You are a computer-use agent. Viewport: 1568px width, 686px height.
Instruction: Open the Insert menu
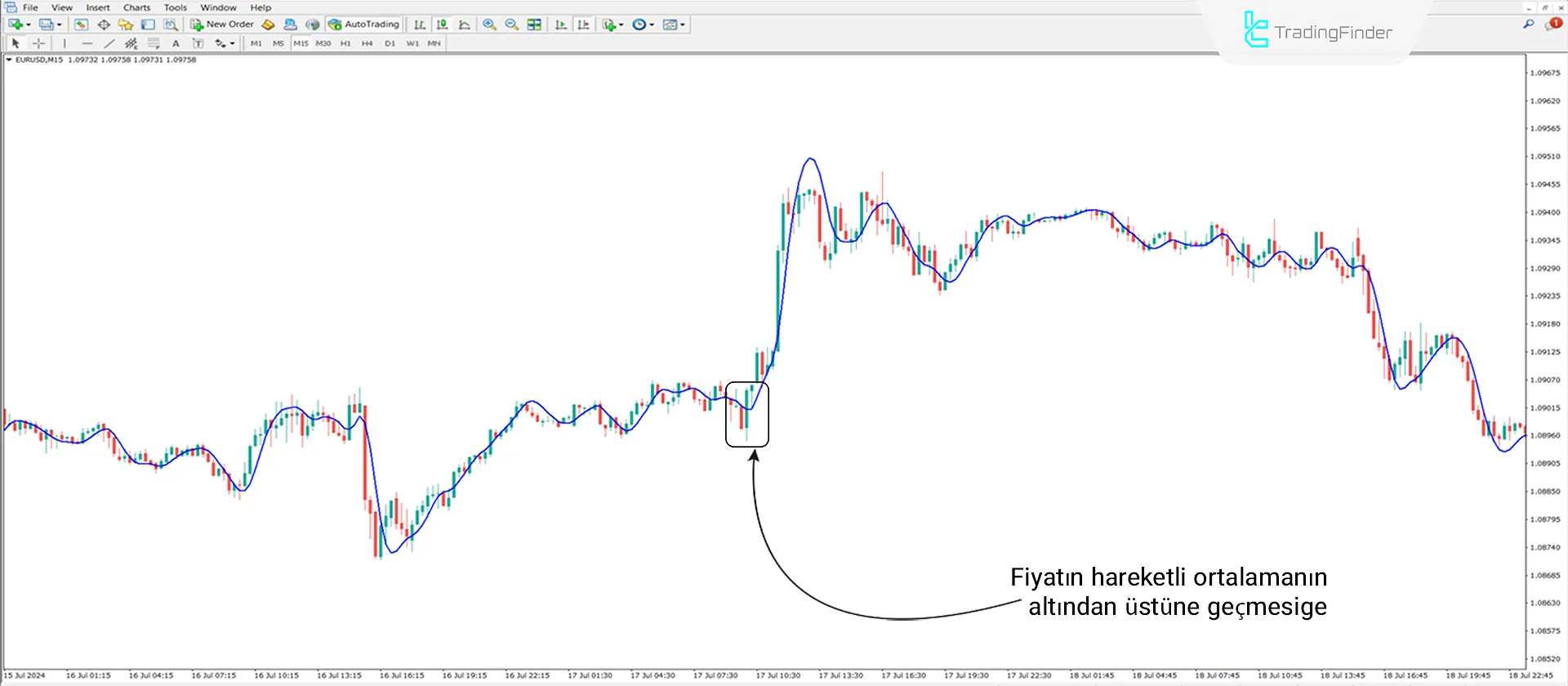tap(97, 7)
